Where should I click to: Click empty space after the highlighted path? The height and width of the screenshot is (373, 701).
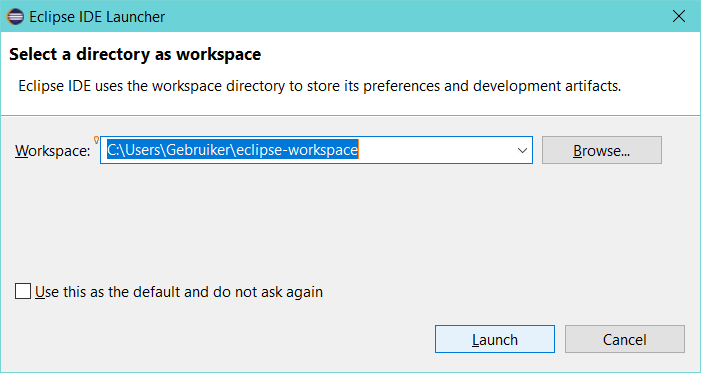(434, 150)
